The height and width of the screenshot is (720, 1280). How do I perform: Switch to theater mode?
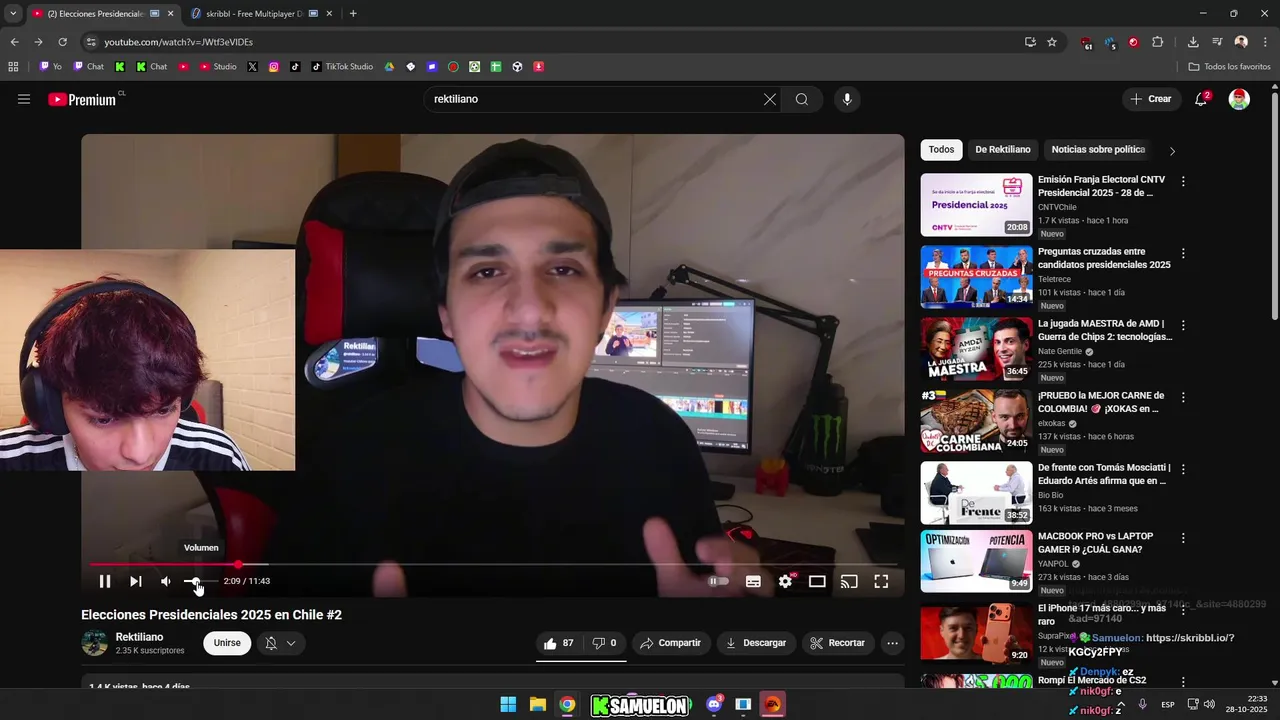tap(817, 581)
